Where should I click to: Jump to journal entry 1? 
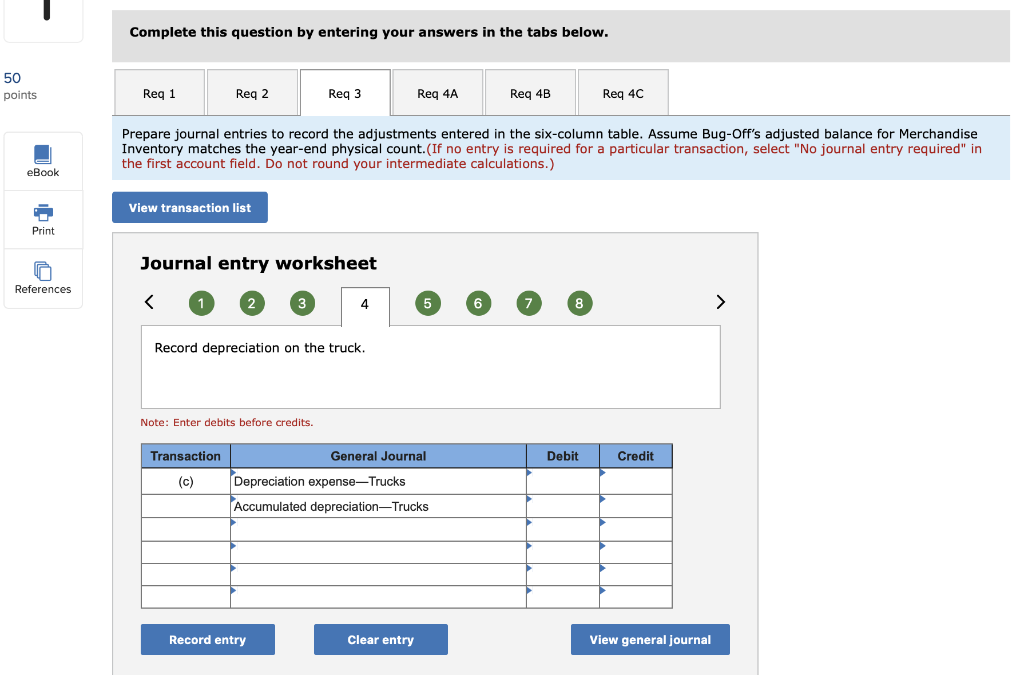(x=201, y=303)
